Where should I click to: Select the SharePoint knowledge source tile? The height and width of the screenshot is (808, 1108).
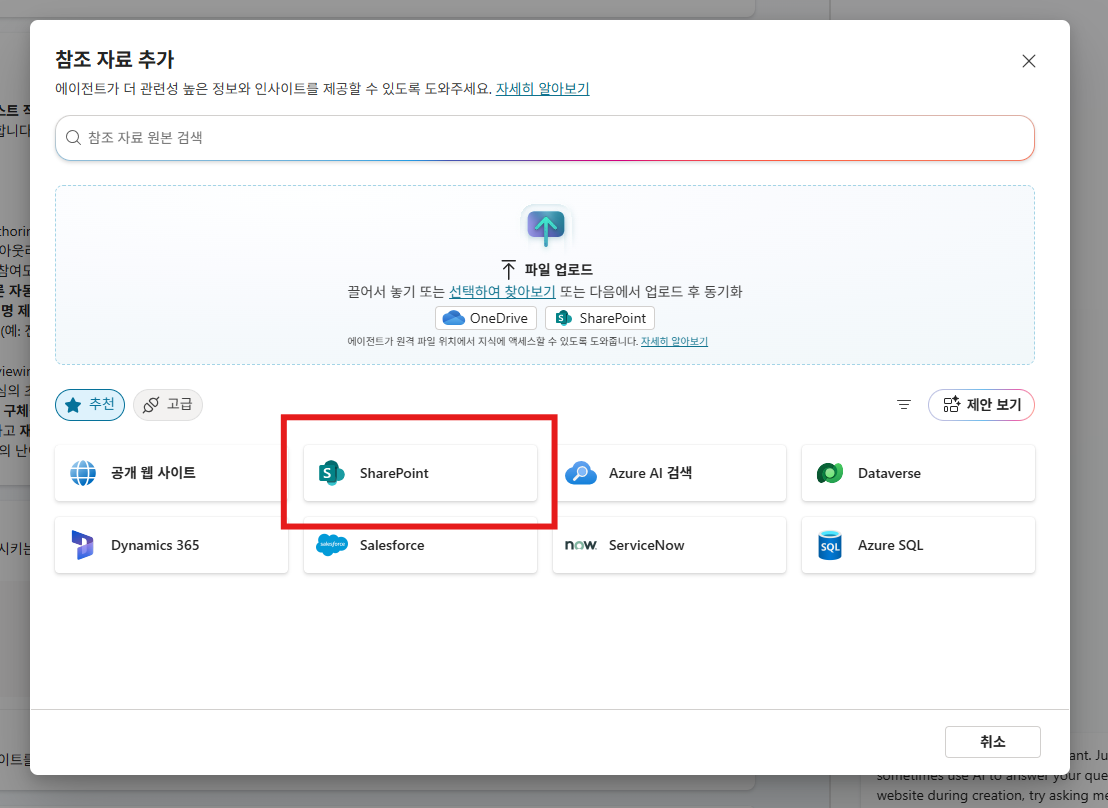coord(420,473)
